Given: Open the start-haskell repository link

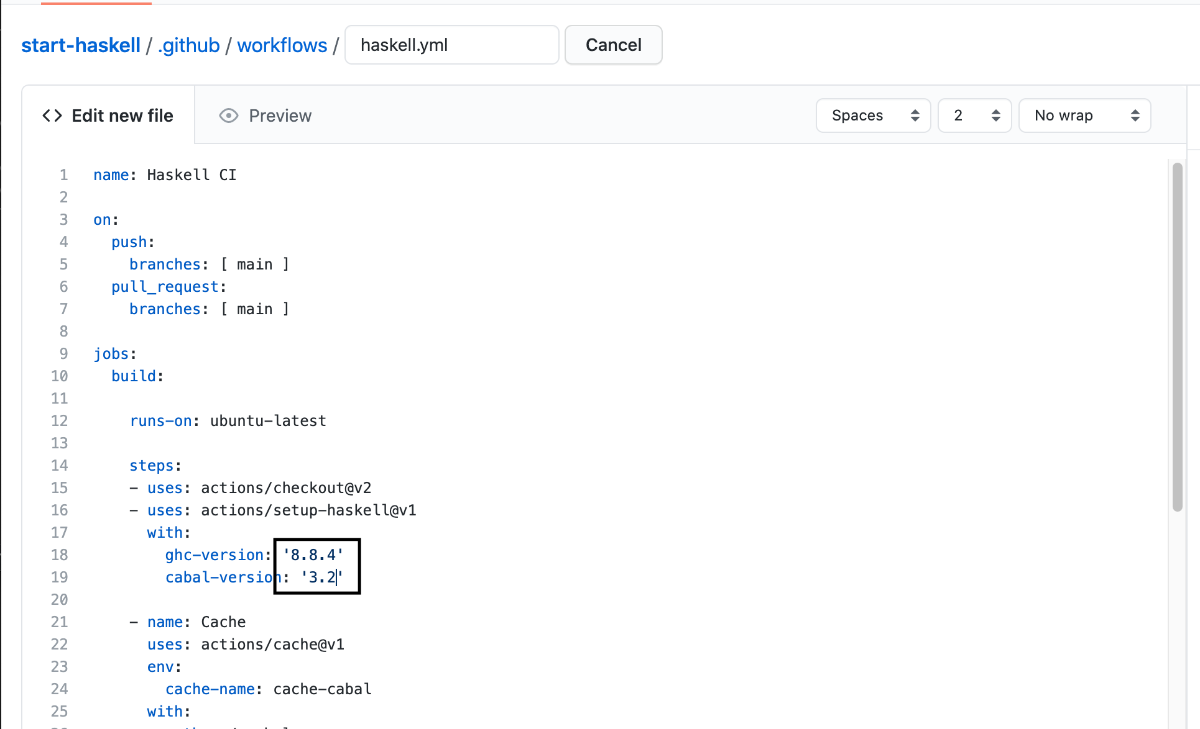Looking at the screenshot, I should tap(81, 46).
